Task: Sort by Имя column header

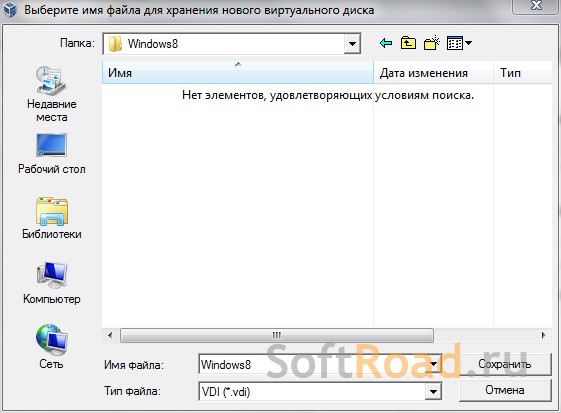Action: pyautogui.click(x=238, y=73)
